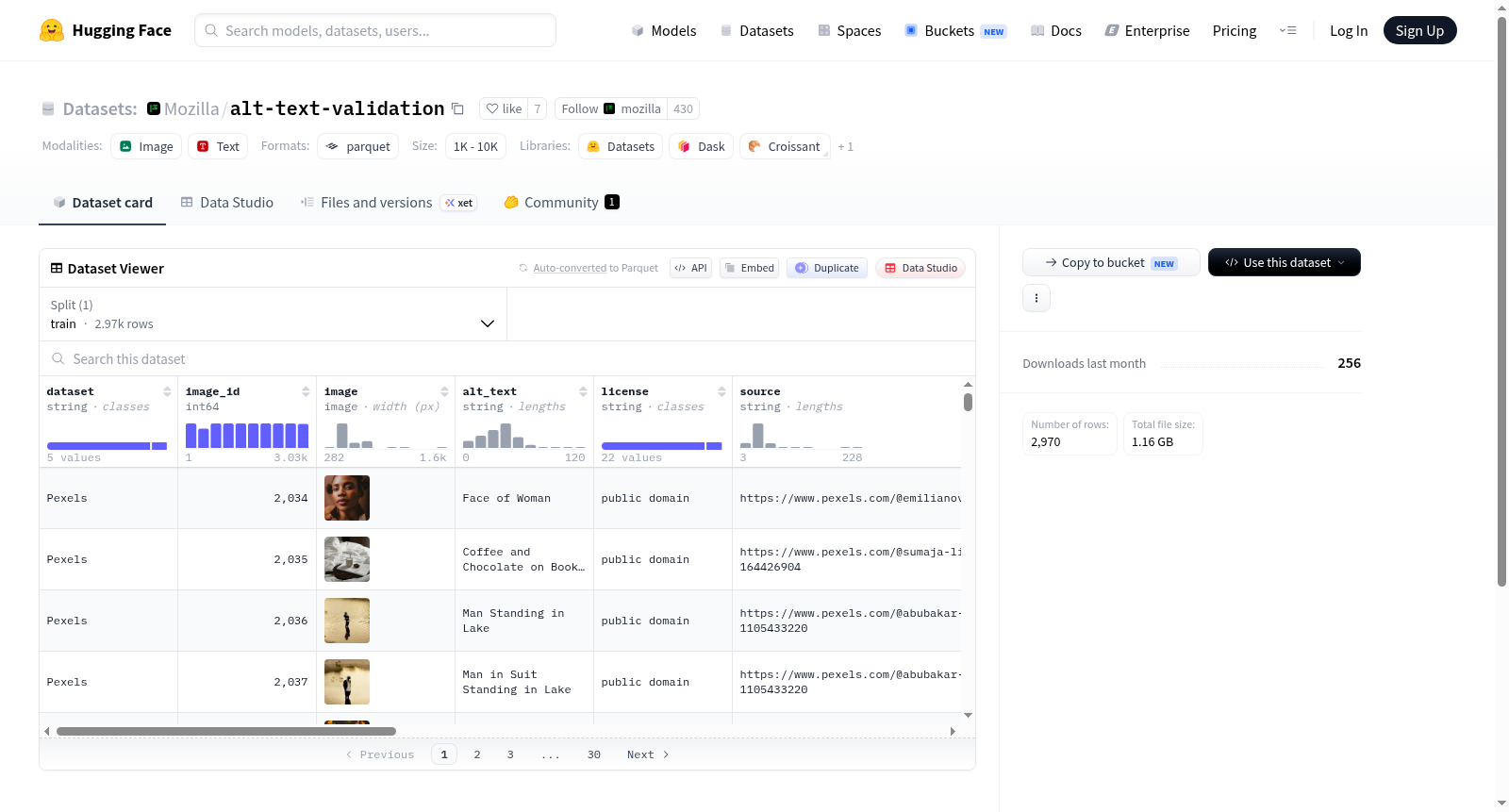Click the left arrow of horizontal scrollbar
The height and width of the screenshot is (812, 1509).
(x=46, y=731)
